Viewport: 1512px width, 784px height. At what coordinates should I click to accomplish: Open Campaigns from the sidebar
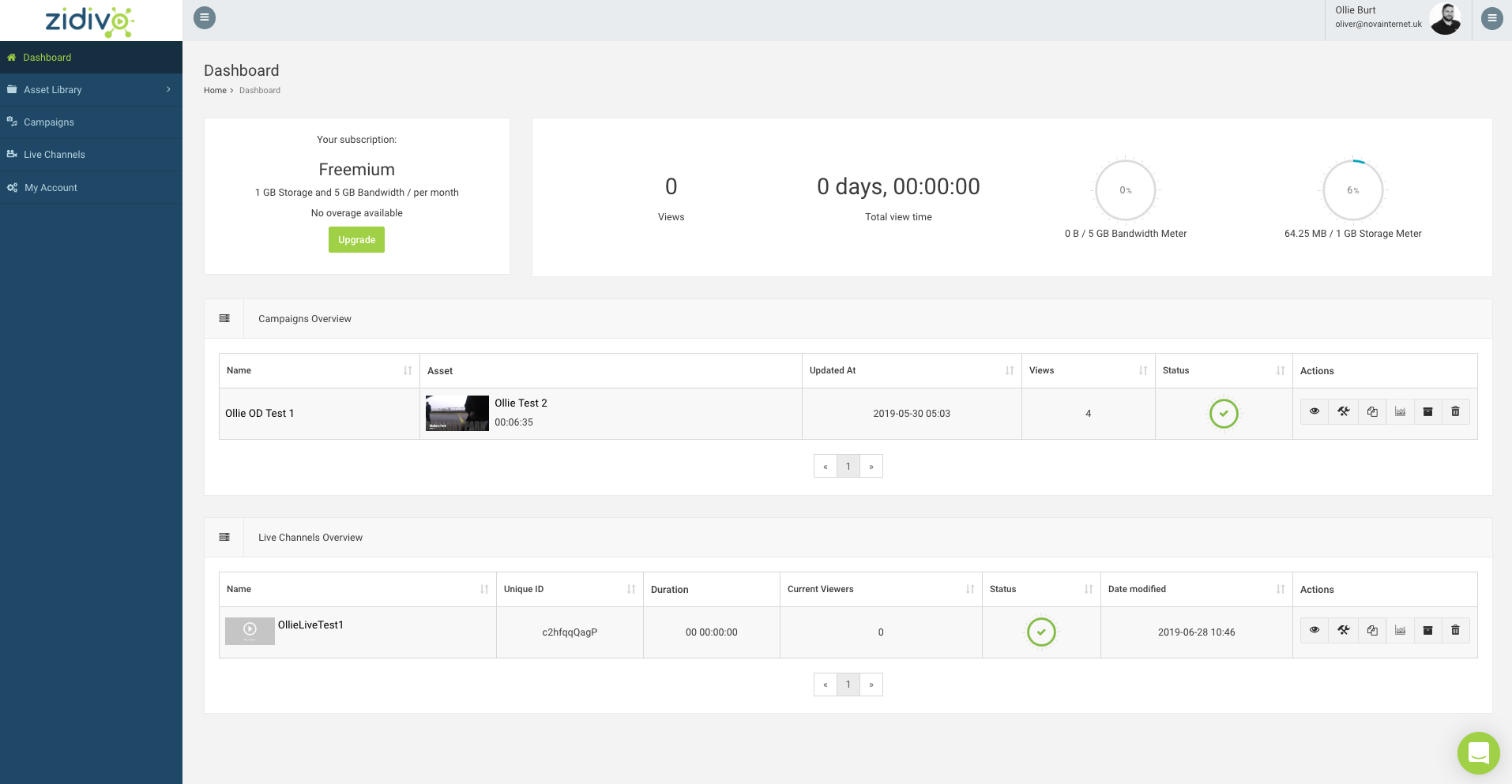click(49, 122)
